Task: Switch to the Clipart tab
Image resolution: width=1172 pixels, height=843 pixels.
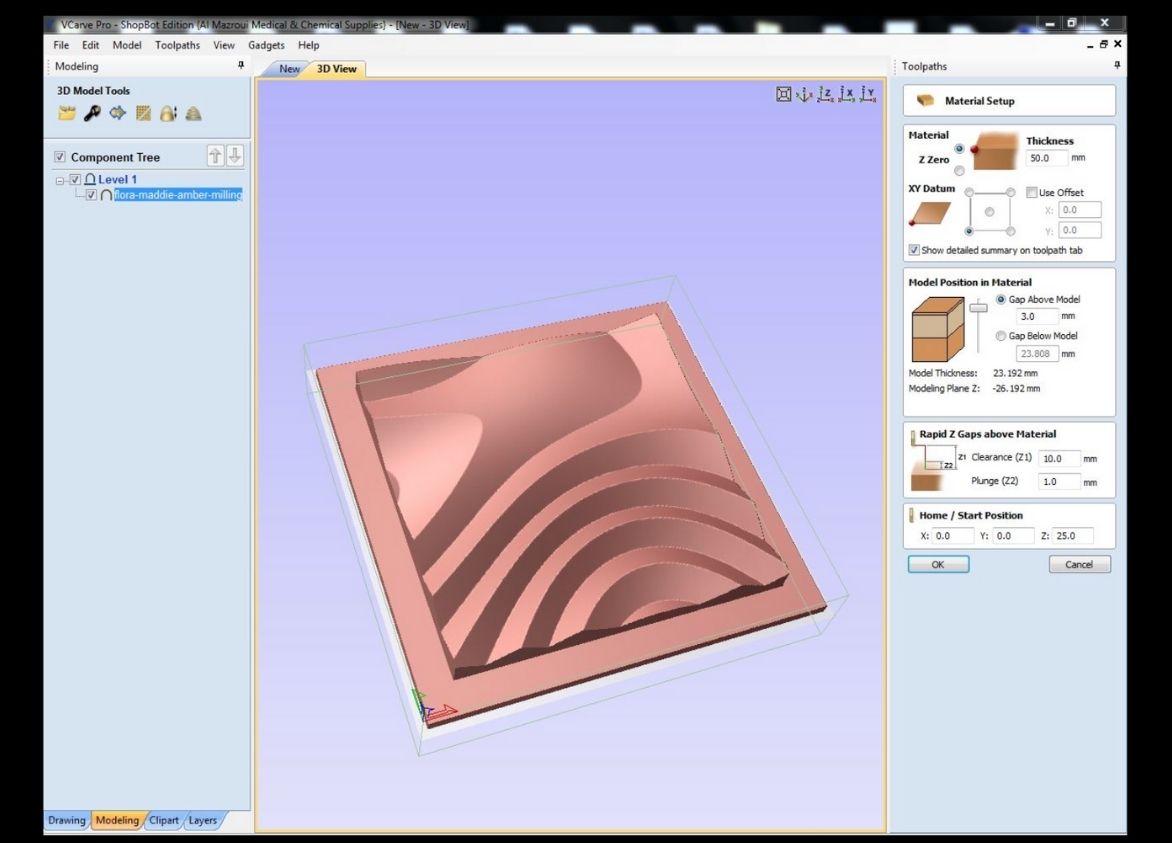Action: click(x=164, y=820)
